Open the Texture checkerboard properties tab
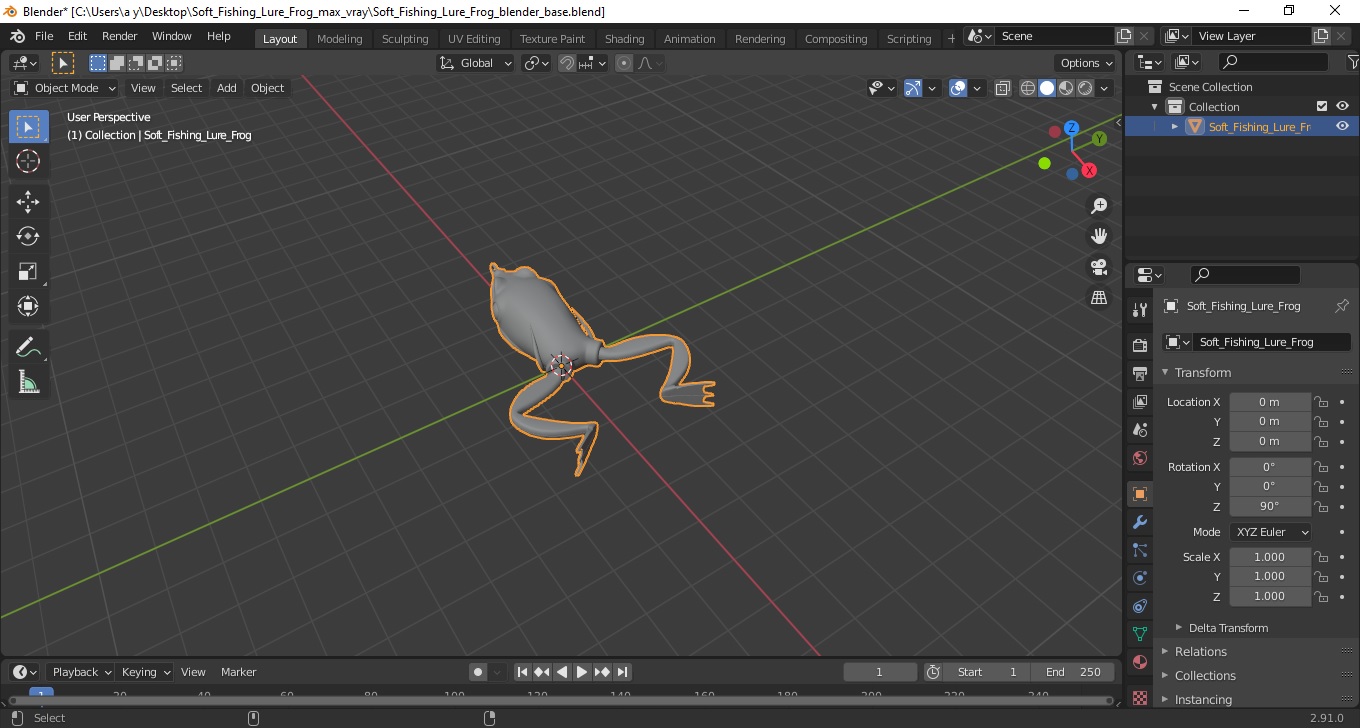The image size is (1360, 728). click(1140, 696)
